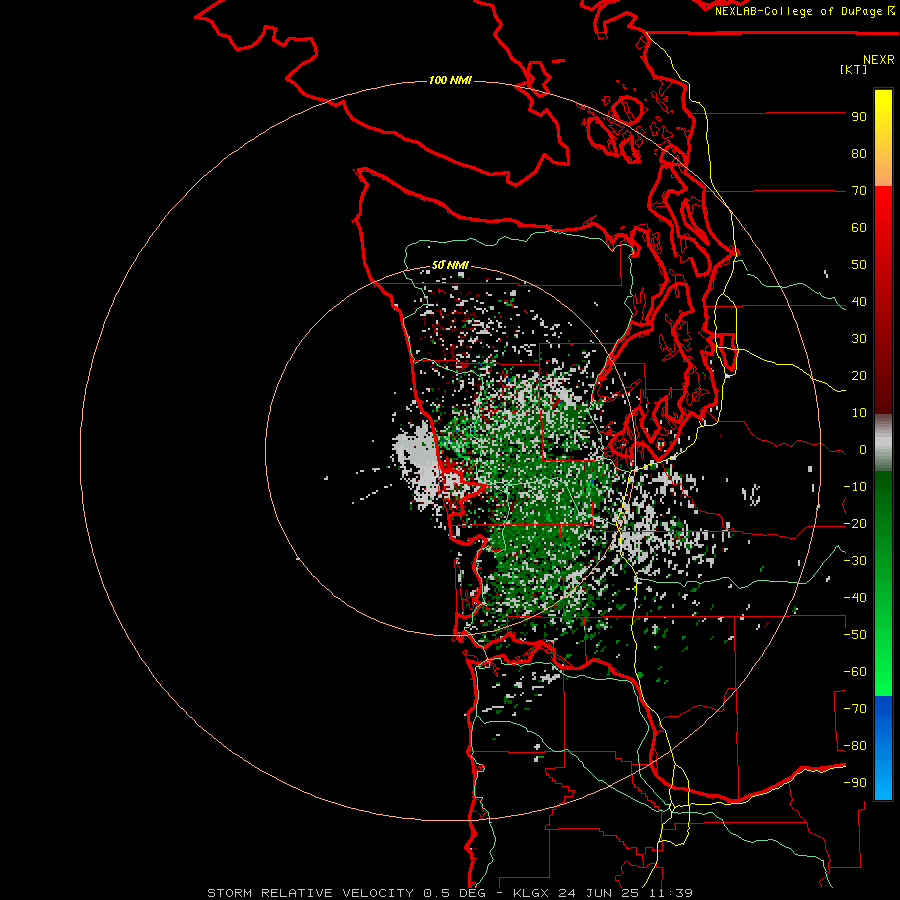Image resolution: width=900 pixels, height=900 pixels.
Task: Select the 60 value on velocity scale
Action: [859, 227]
